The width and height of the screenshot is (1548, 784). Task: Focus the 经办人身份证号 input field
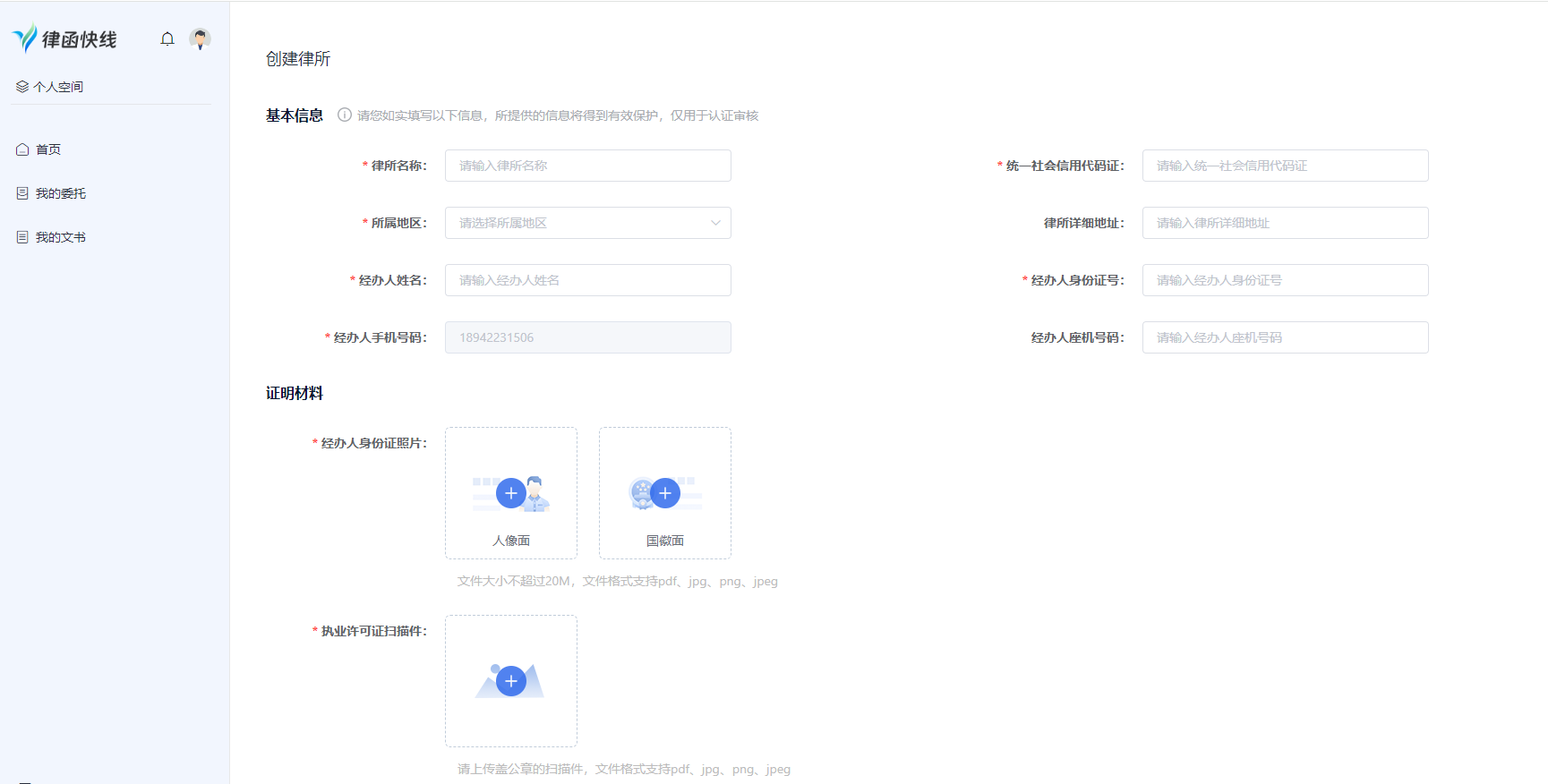1285,280
